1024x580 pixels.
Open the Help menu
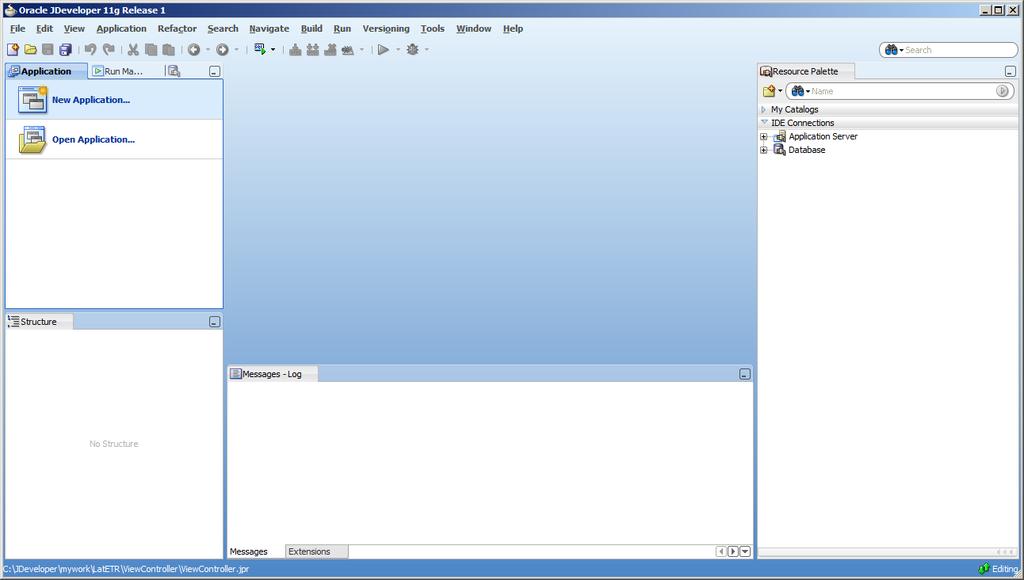[513, 29]
